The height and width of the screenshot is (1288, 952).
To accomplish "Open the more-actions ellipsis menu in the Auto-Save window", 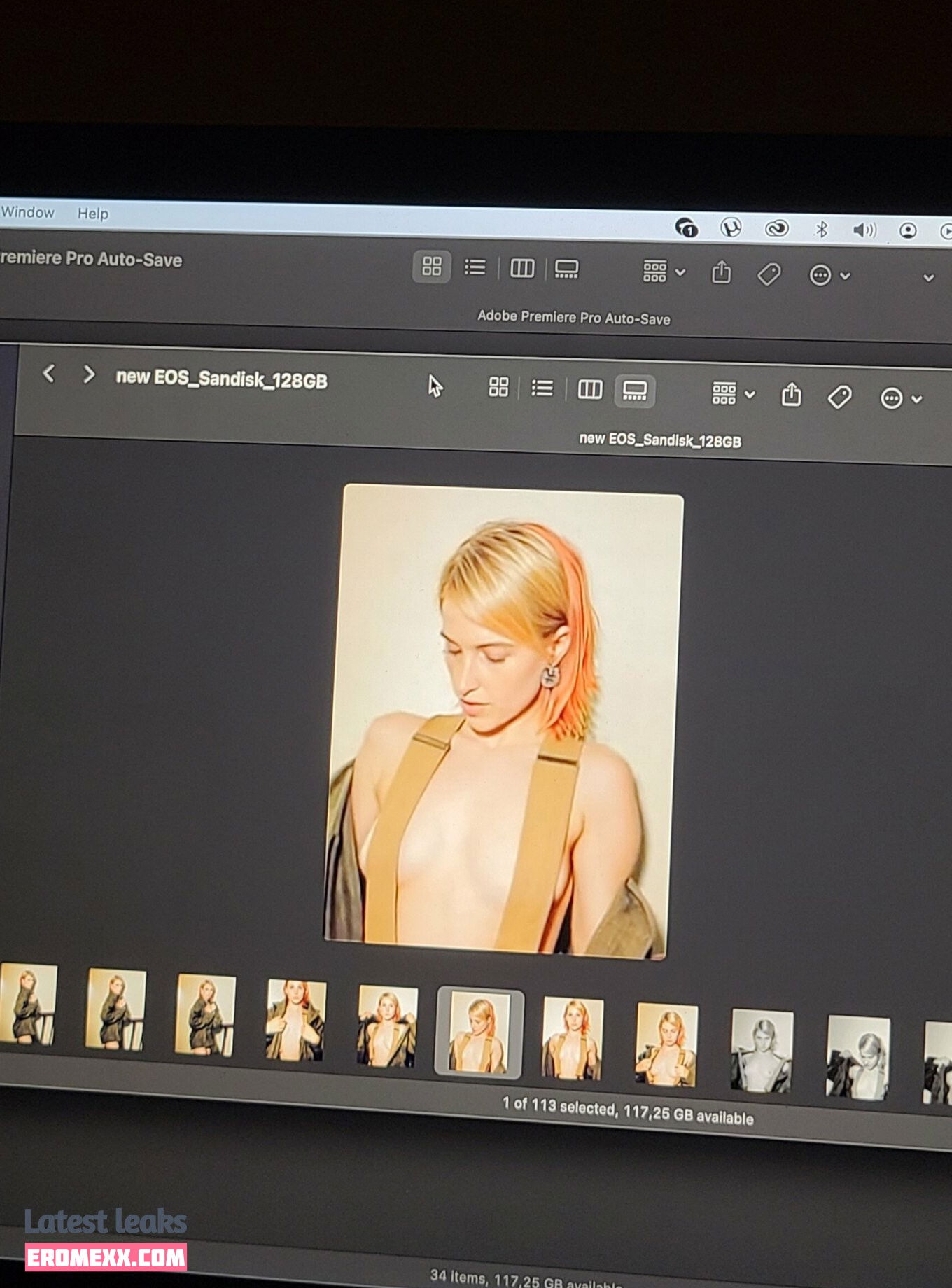I will tap(829, 275).
